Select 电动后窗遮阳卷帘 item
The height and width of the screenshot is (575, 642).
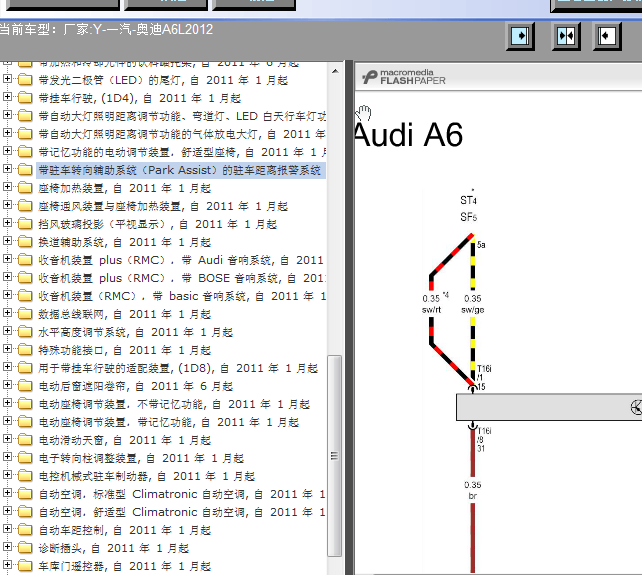pos(136,387)
